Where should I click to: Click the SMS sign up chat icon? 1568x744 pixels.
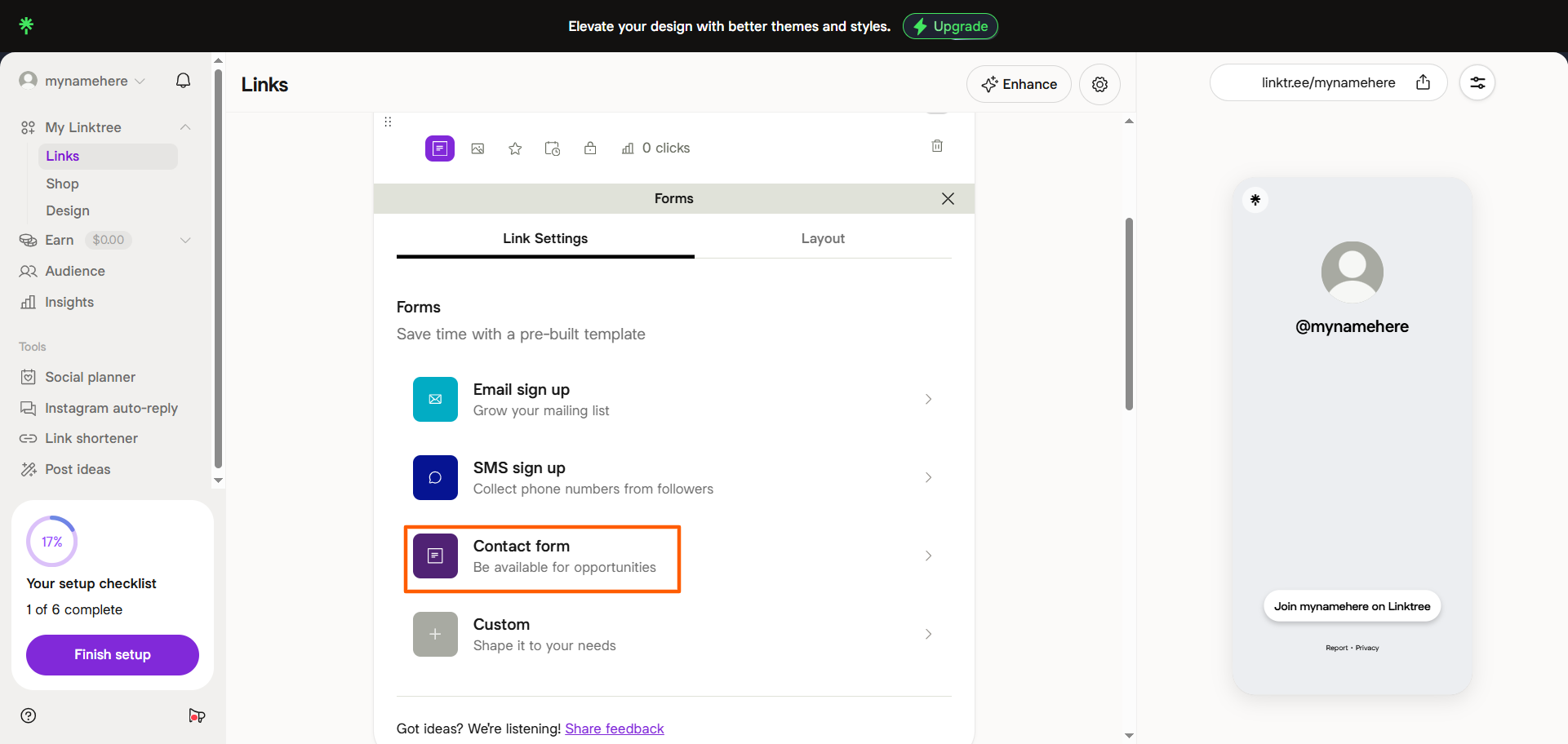click(x=435, y=477)
